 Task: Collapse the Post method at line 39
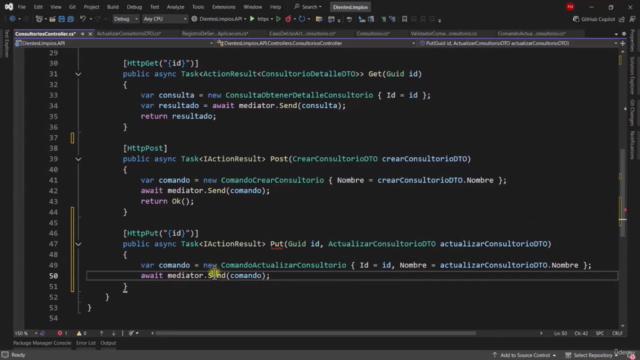coord(78,159)
